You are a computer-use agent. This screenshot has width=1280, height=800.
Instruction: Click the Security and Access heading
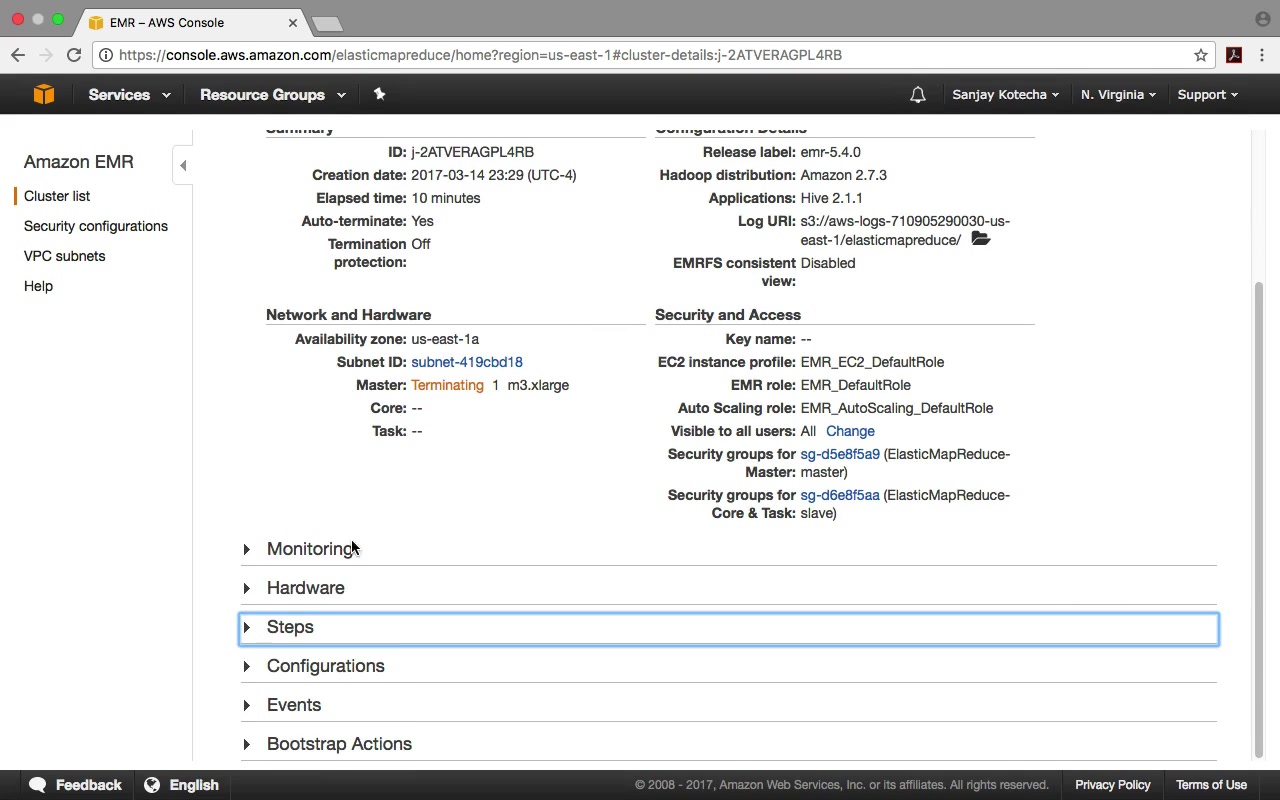[x=728, y=315]
